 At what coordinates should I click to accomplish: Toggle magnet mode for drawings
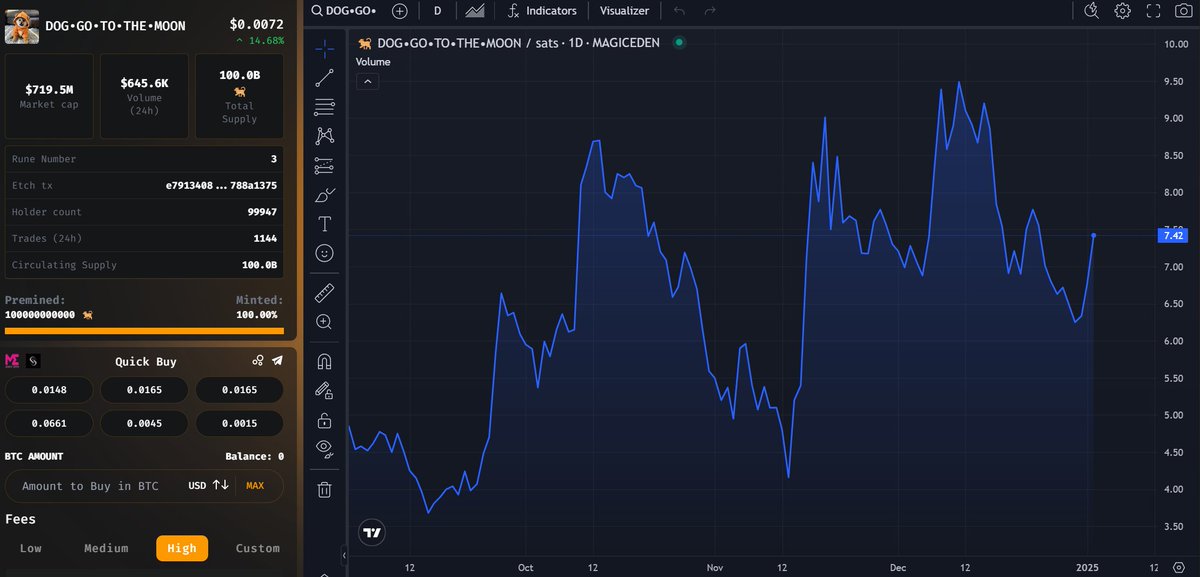pyautogui.click(x=324, y=361)
